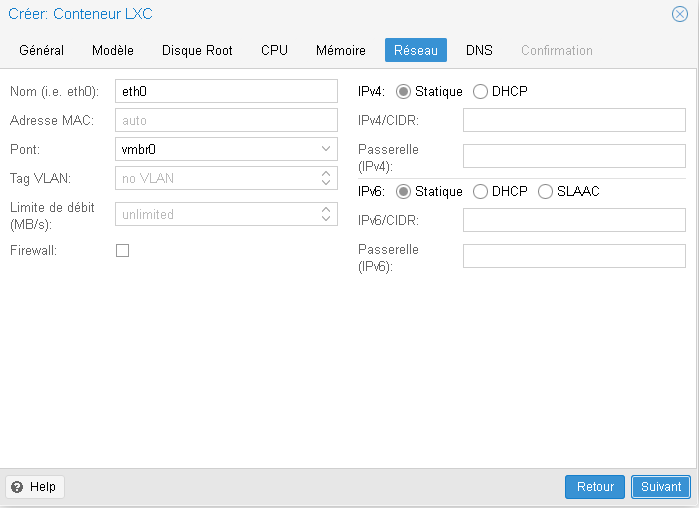
Task: Select IPv6 DHCP radio button
Action: click(x=480, y=192)
